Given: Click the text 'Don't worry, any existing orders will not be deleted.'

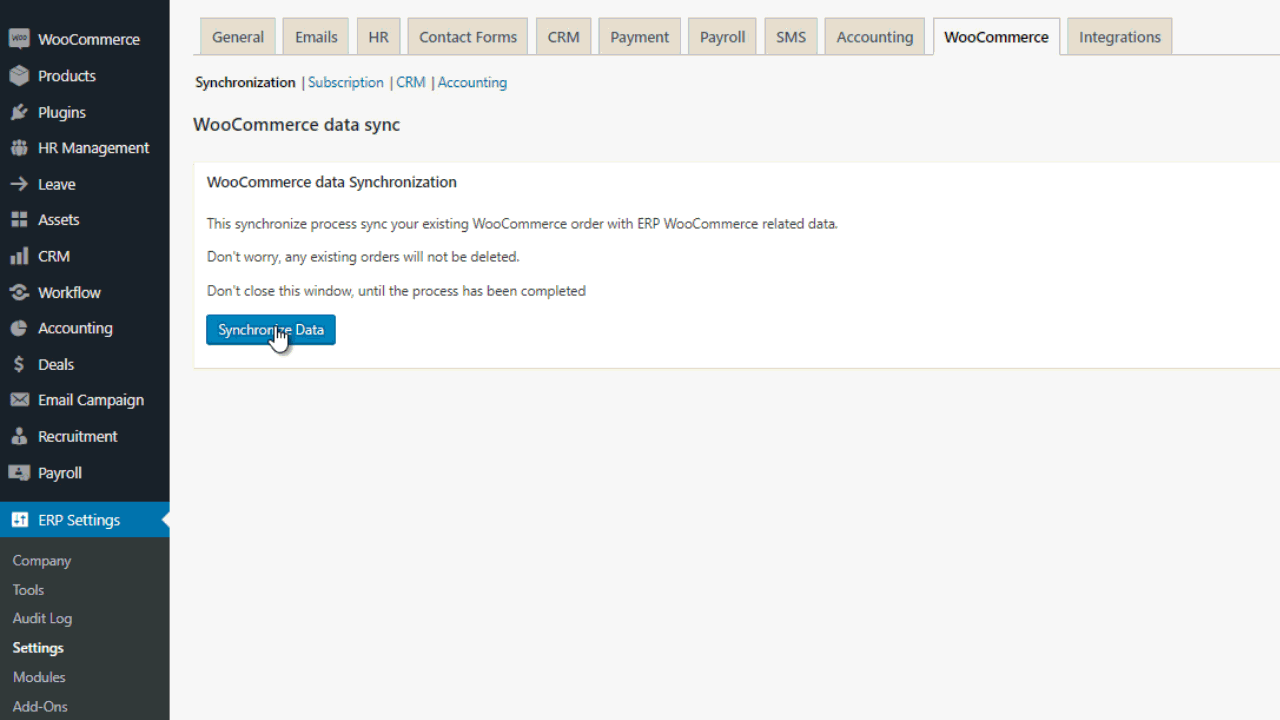Looking at the screenshot, I should coord(363,257).
